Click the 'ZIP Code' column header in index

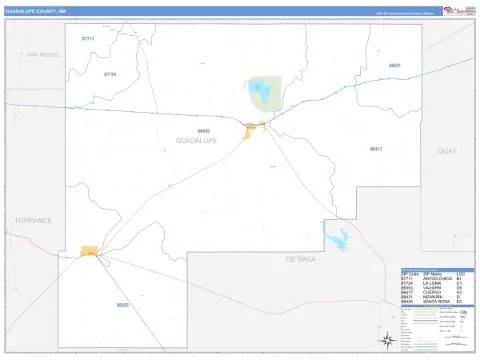pos(410,274)
